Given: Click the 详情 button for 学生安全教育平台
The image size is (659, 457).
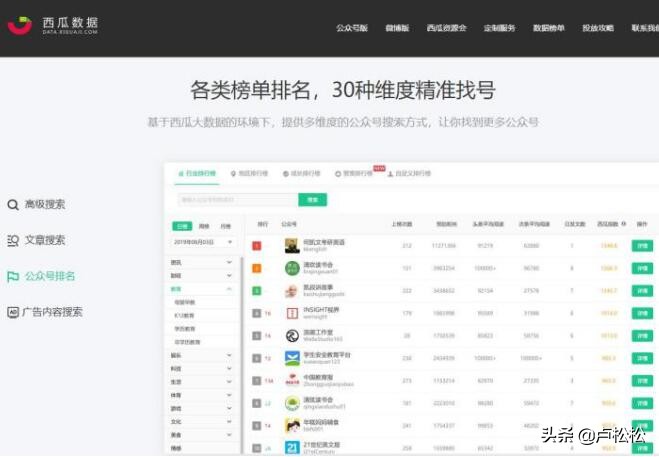Looking at the screenshot, I should tap(642, 358).
